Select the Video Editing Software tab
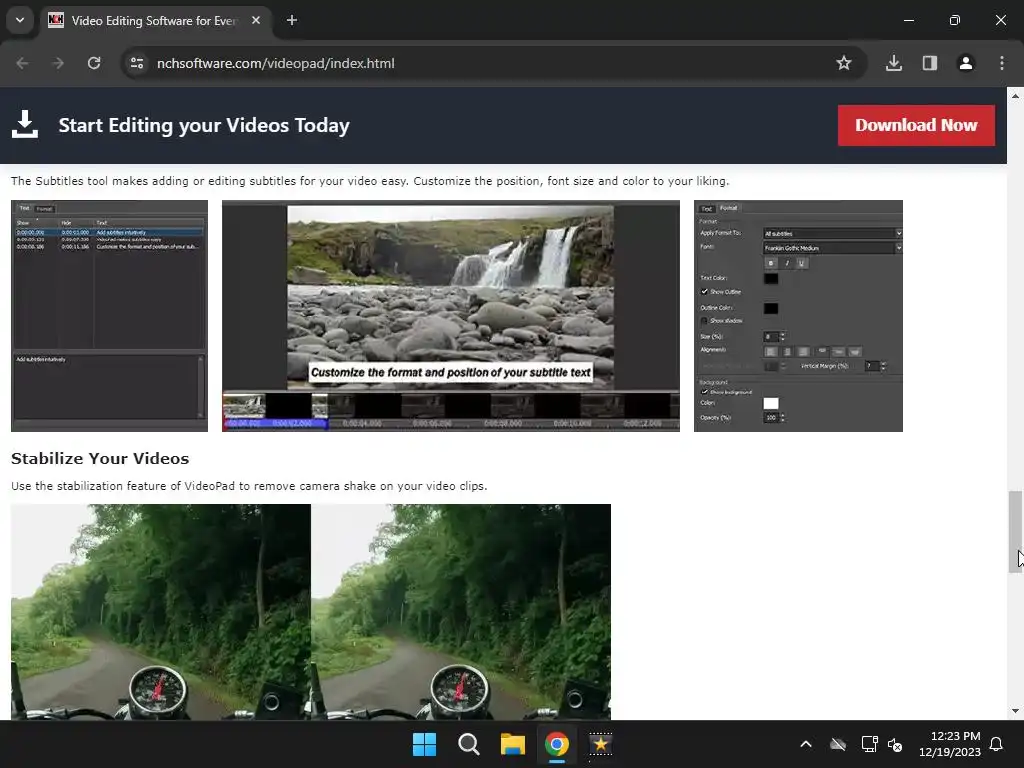The width and height of the screenshot is (1024, 768). tap(154, 20)
